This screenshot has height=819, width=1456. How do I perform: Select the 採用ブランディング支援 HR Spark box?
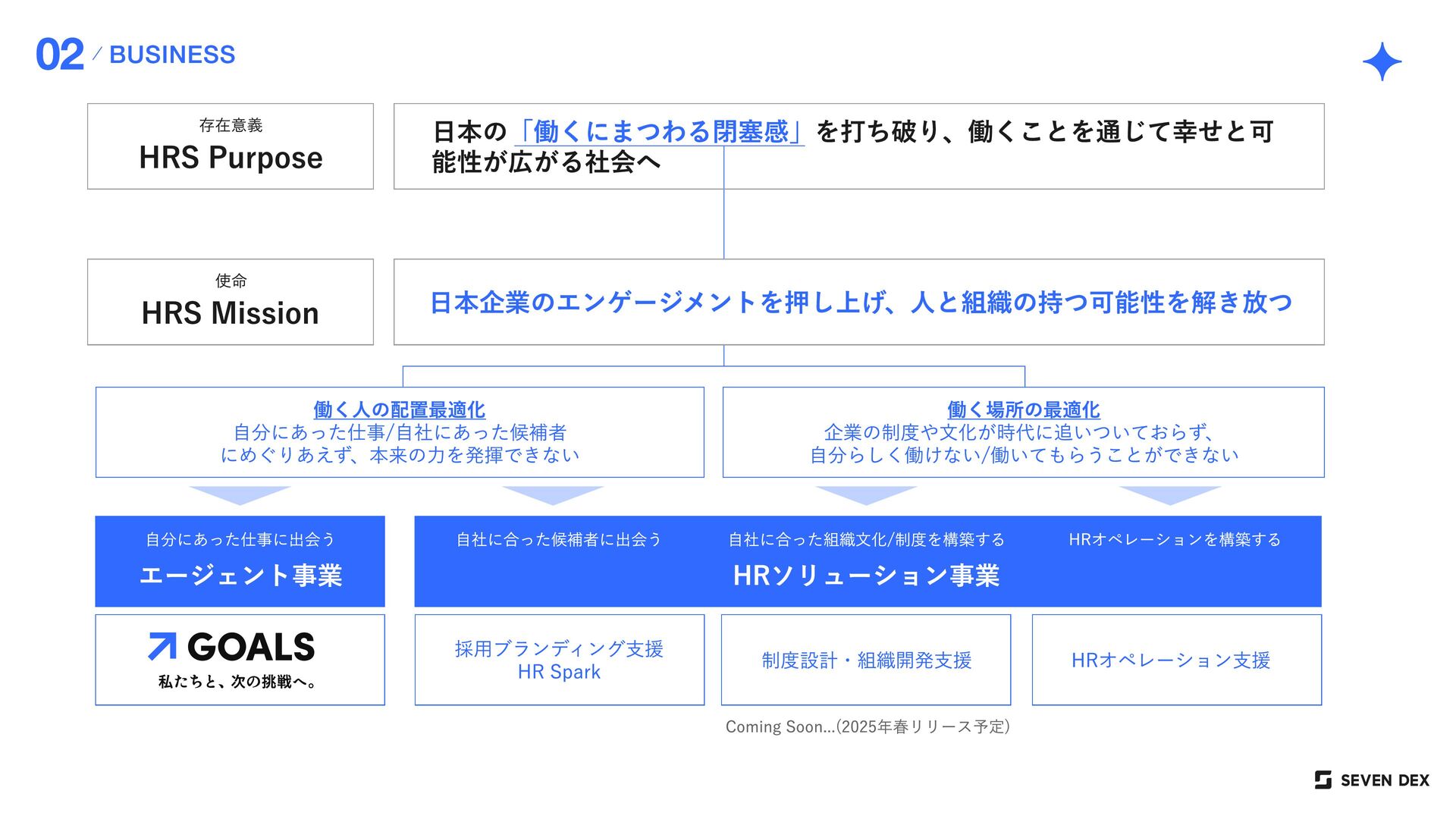point(559,660)
